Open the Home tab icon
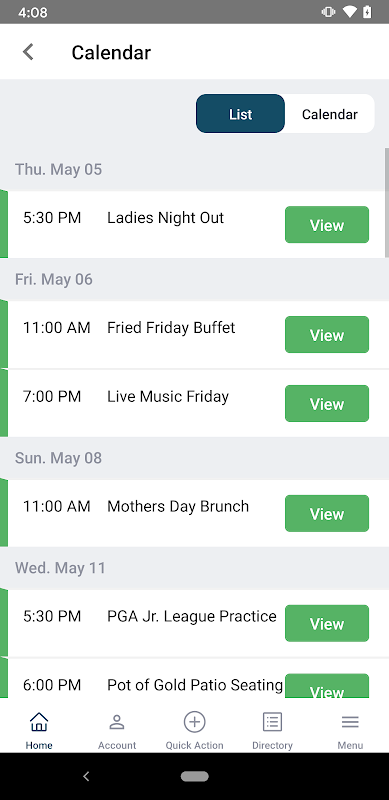Viewport: 389px width, 800px height. coord(39,722)
